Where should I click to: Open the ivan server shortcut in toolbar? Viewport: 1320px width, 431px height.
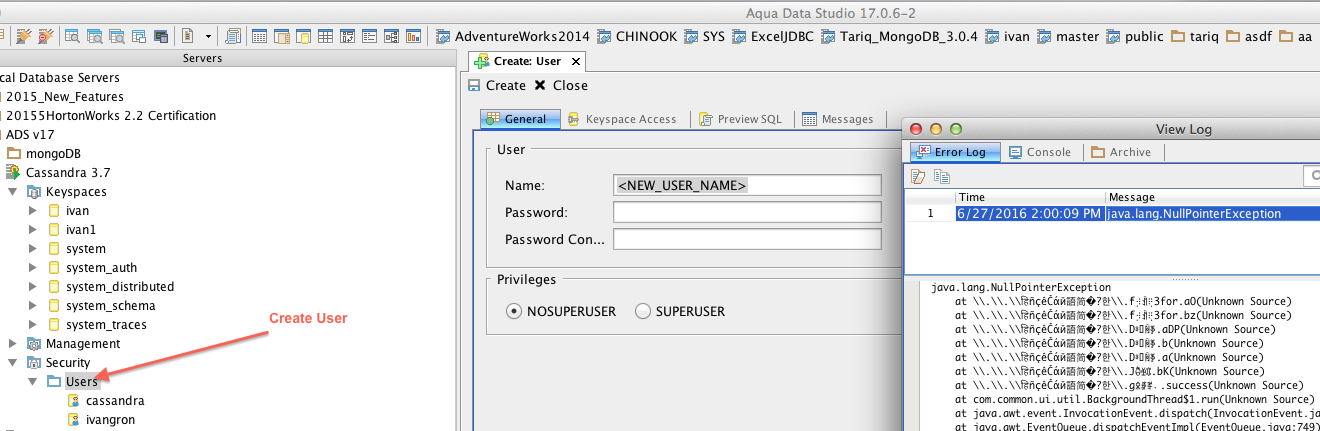point(1007,36)
